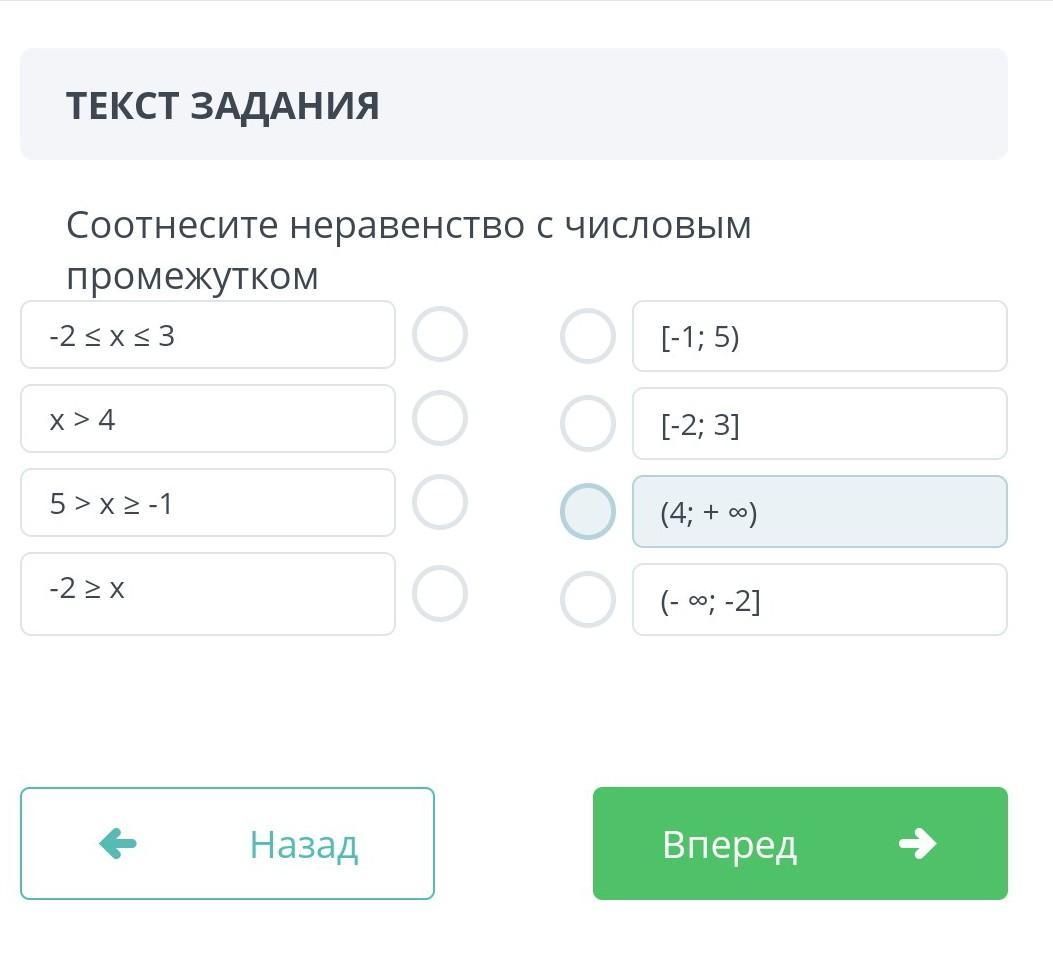1053x953 pixels.
Task: Click the inequality box -2 ≥ x
Action: pos(208,594)
